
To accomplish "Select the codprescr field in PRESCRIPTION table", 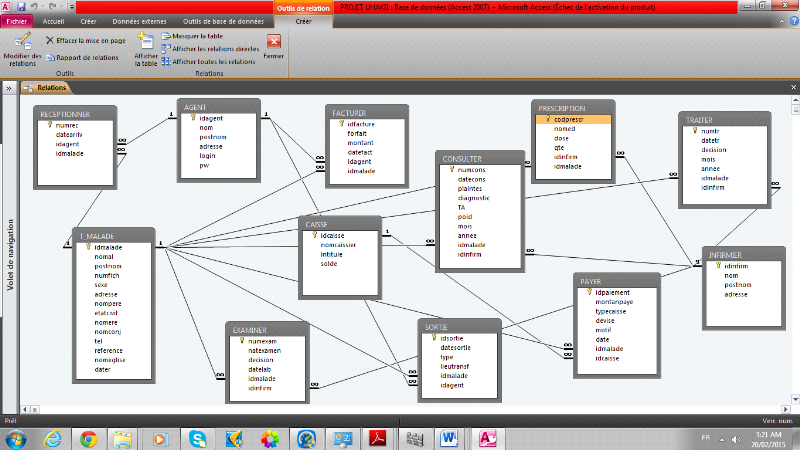I will 566,118.
